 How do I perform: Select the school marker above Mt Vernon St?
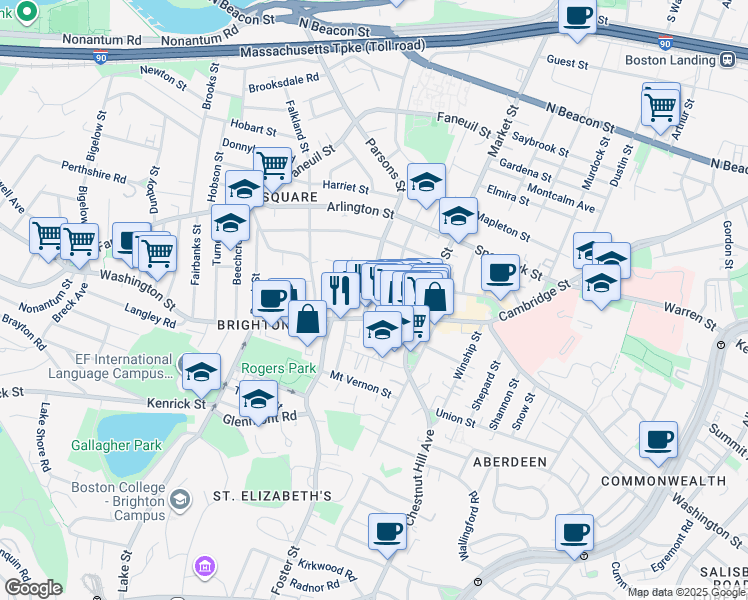[x=383, y=332]
